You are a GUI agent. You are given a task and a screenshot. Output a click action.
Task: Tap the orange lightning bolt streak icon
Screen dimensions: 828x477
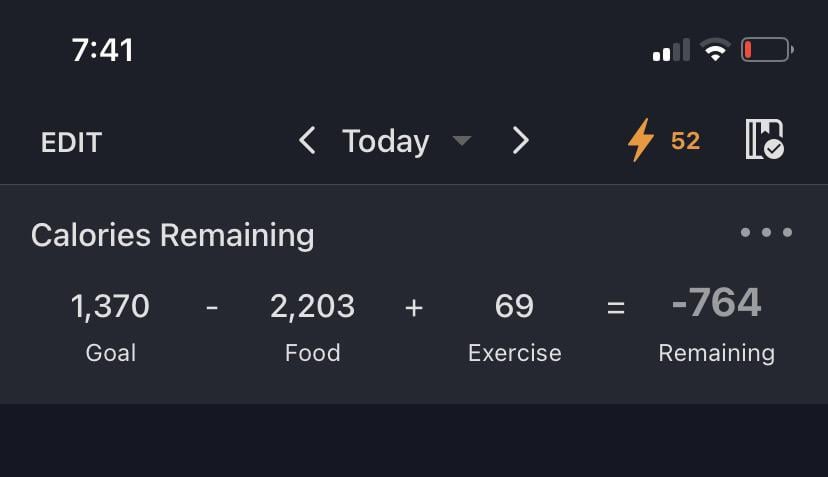point(640,141)
